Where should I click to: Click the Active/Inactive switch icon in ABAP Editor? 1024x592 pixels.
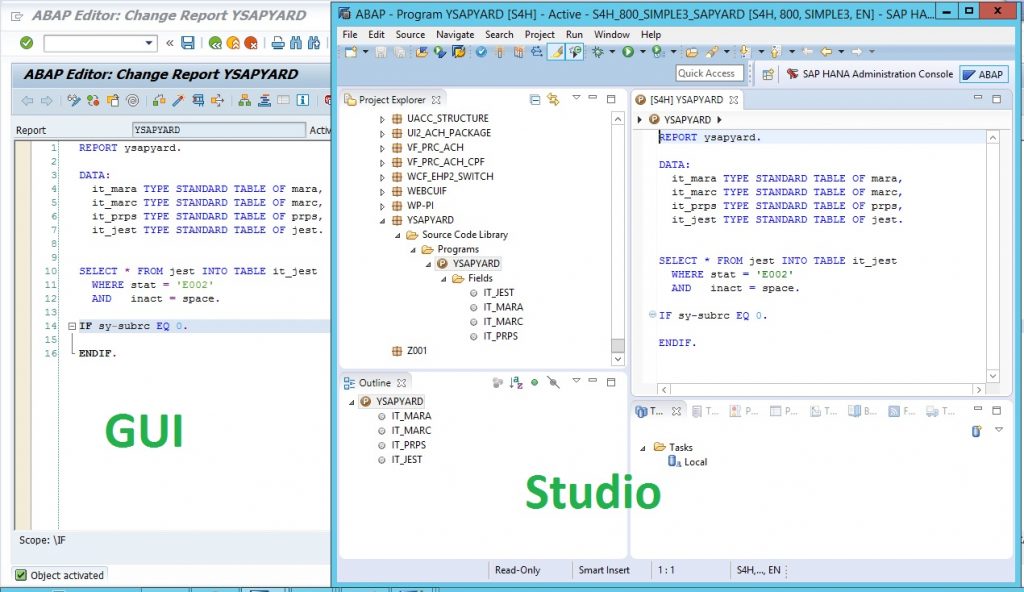(93, 100)
